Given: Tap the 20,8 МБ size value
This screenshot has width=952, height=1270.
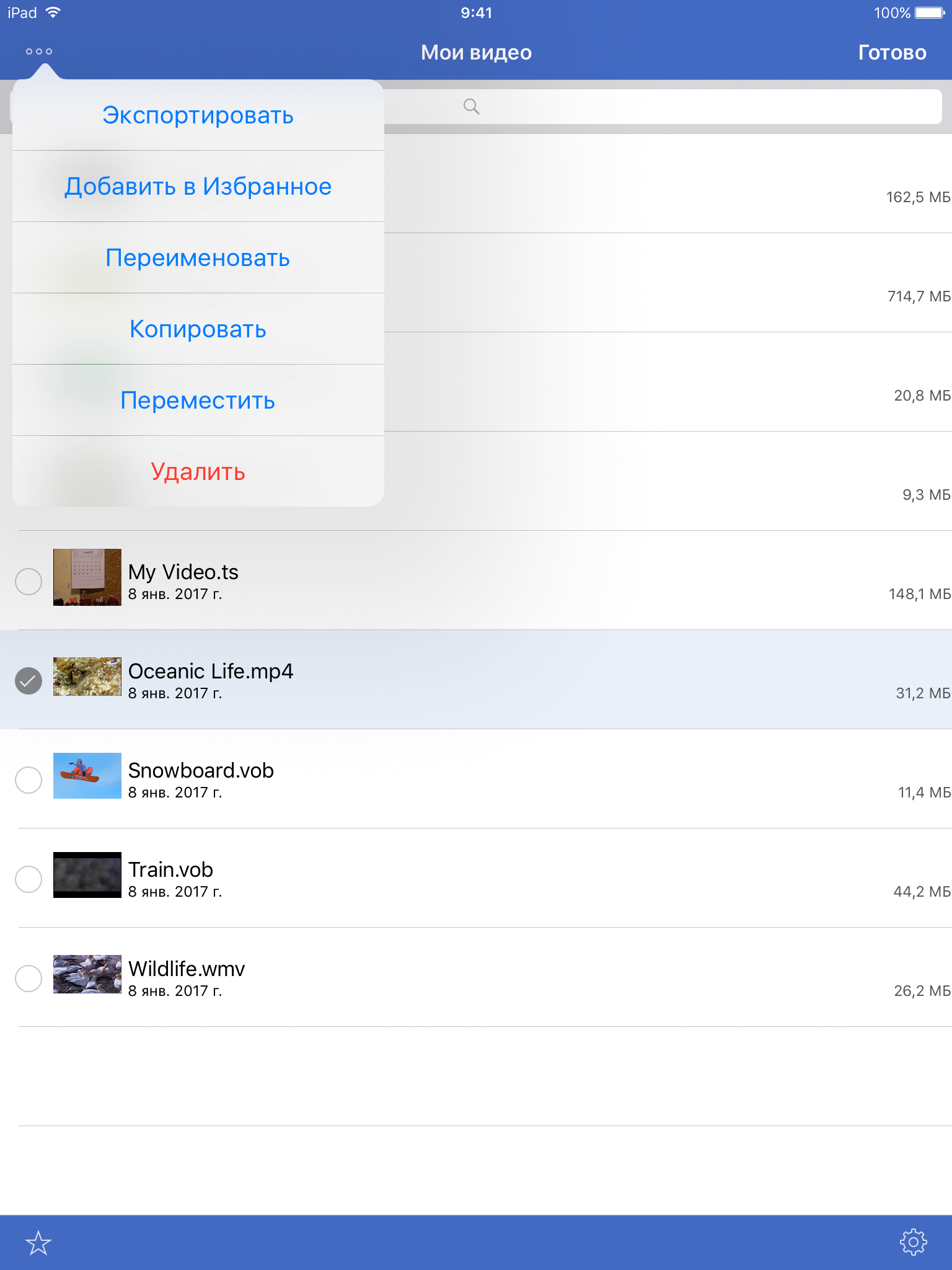Looking at the screenshot, I should coord(922,396).
